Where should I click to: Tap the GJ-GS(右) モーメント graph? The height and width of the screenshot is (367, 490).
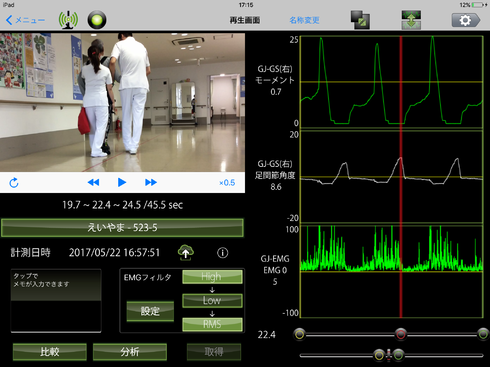coord(392,82)
